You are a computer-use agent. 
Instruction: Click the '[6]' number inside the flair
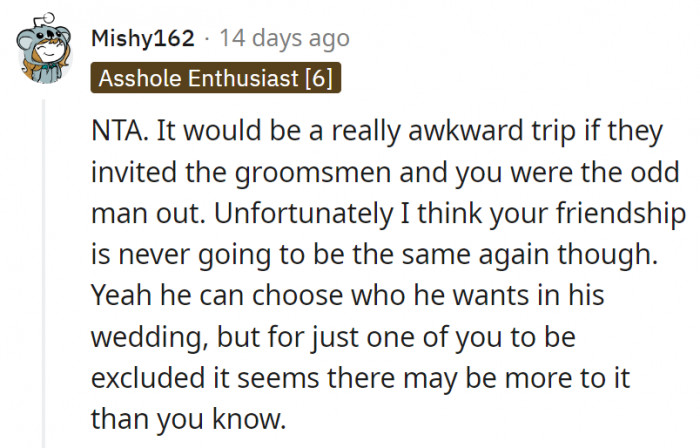(x=322, y=76)
